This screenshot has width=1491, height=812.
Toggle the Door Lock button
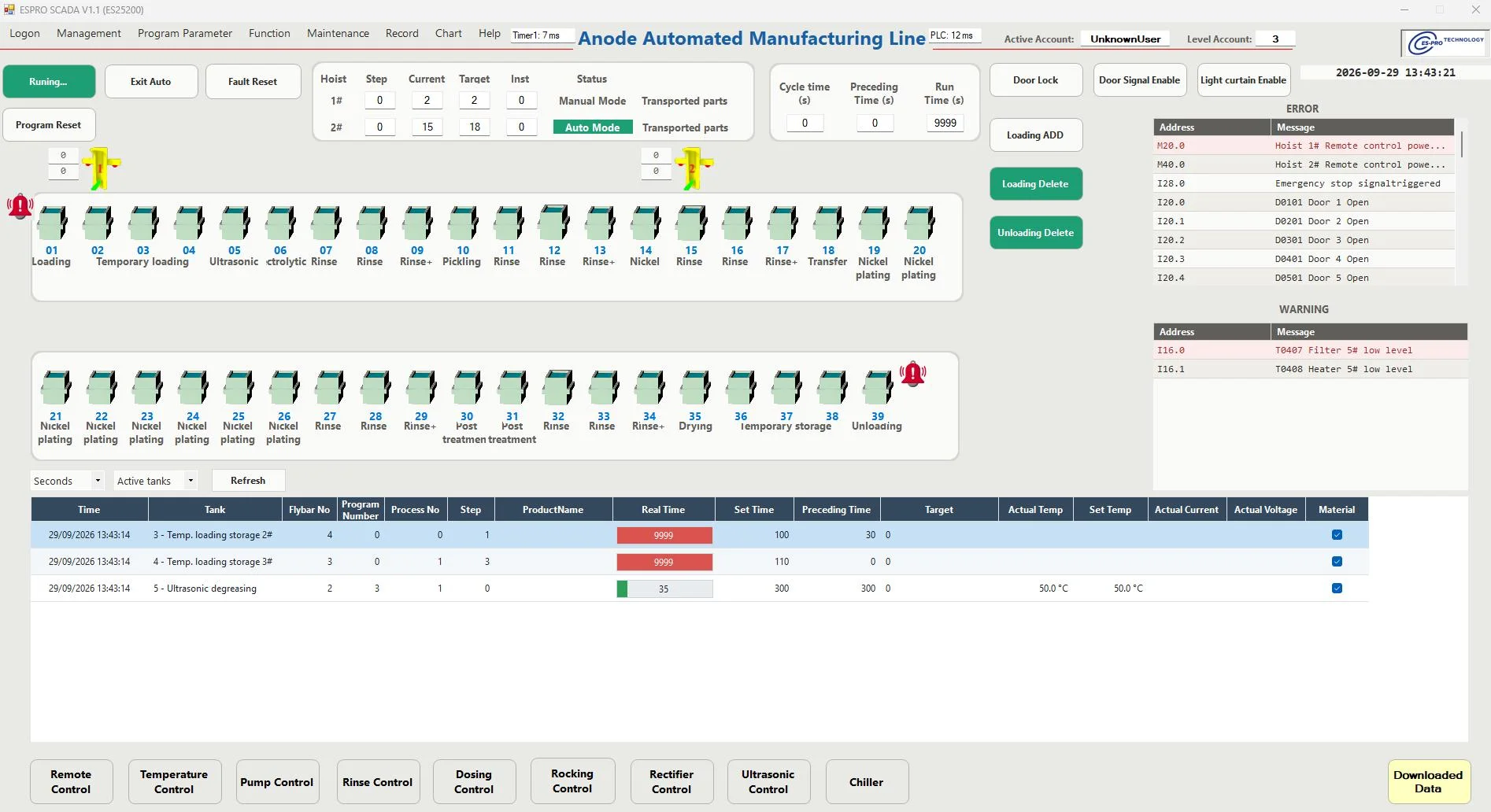[x=1036, y=80]
